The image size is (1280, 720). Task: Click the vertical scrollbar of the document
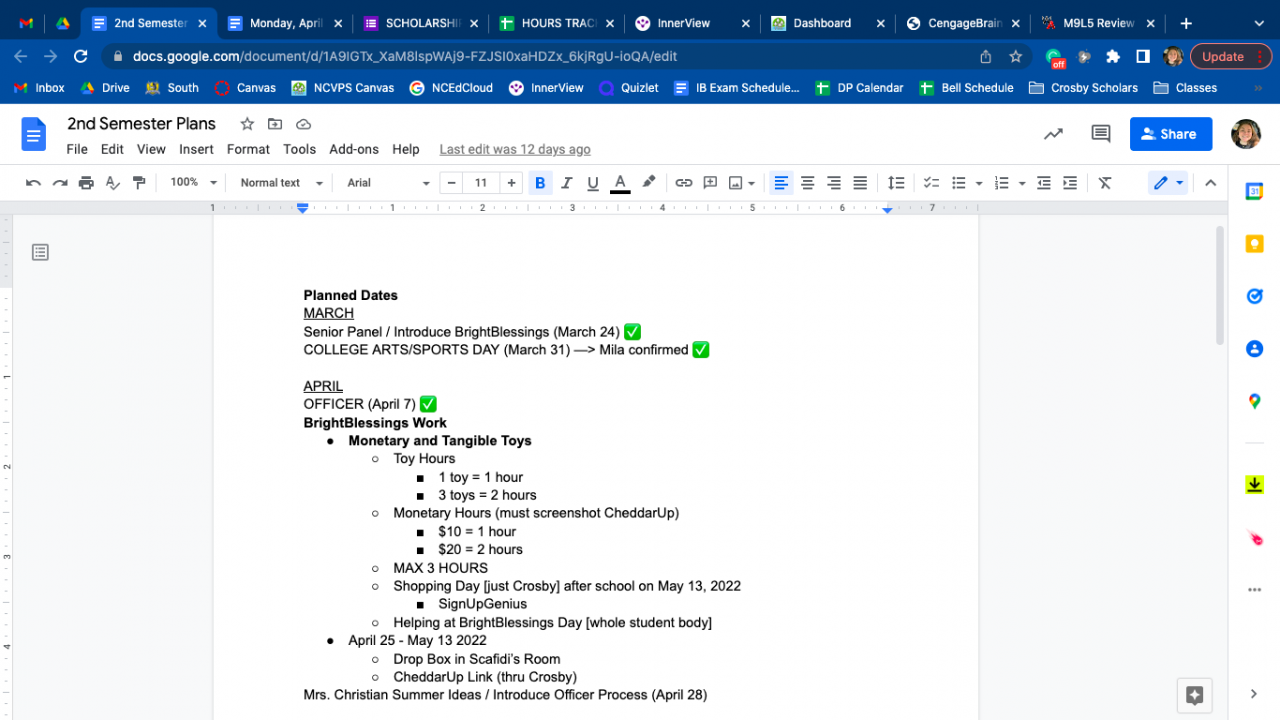point(1219,285)
